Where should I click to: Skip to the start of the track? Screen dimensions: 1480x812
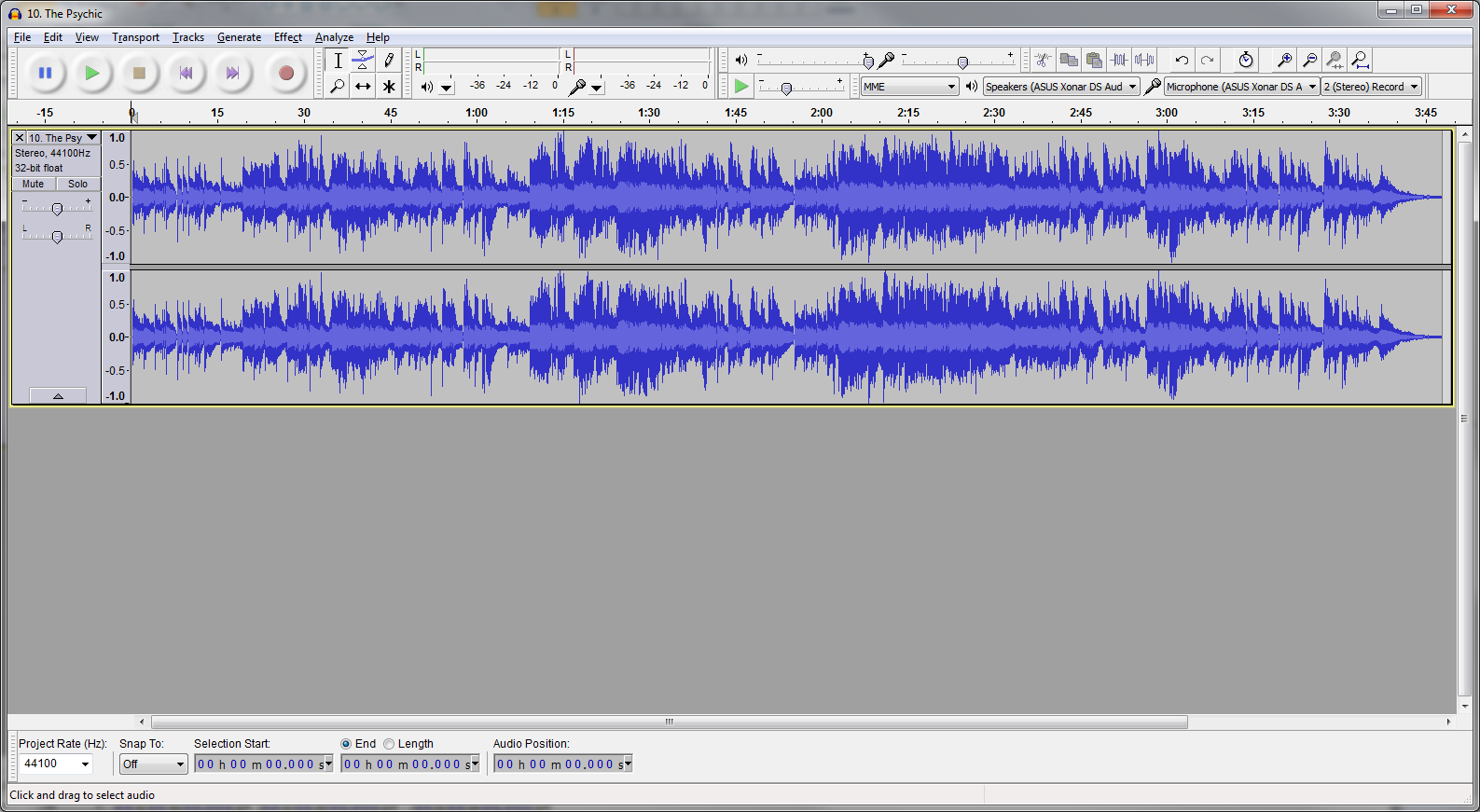(187, 73)
